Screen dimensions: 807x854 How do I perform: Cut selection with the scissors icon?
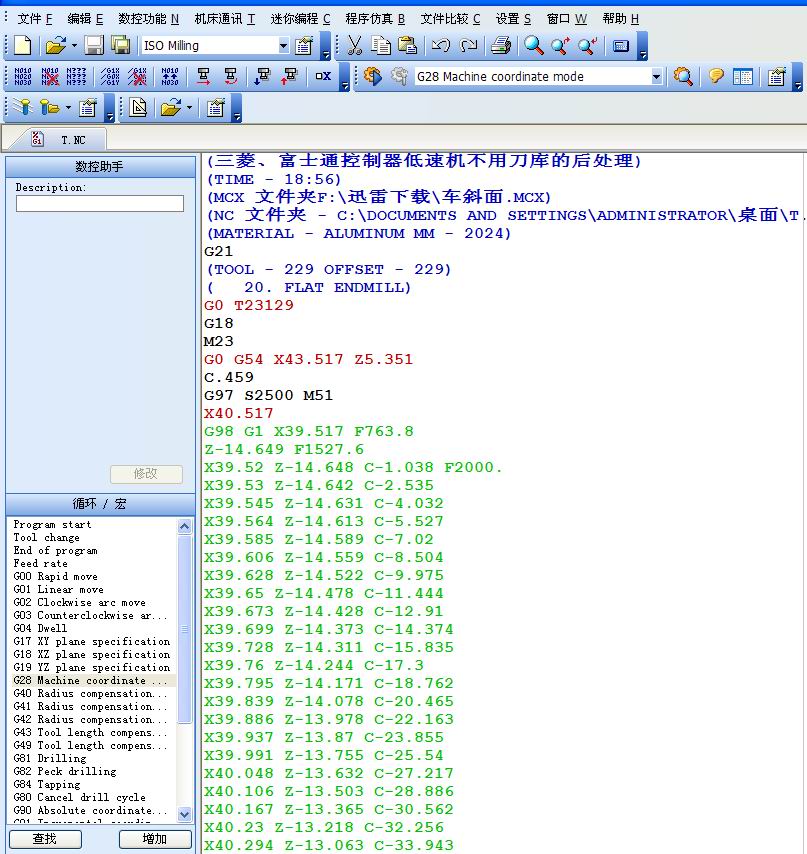[354, 46]
